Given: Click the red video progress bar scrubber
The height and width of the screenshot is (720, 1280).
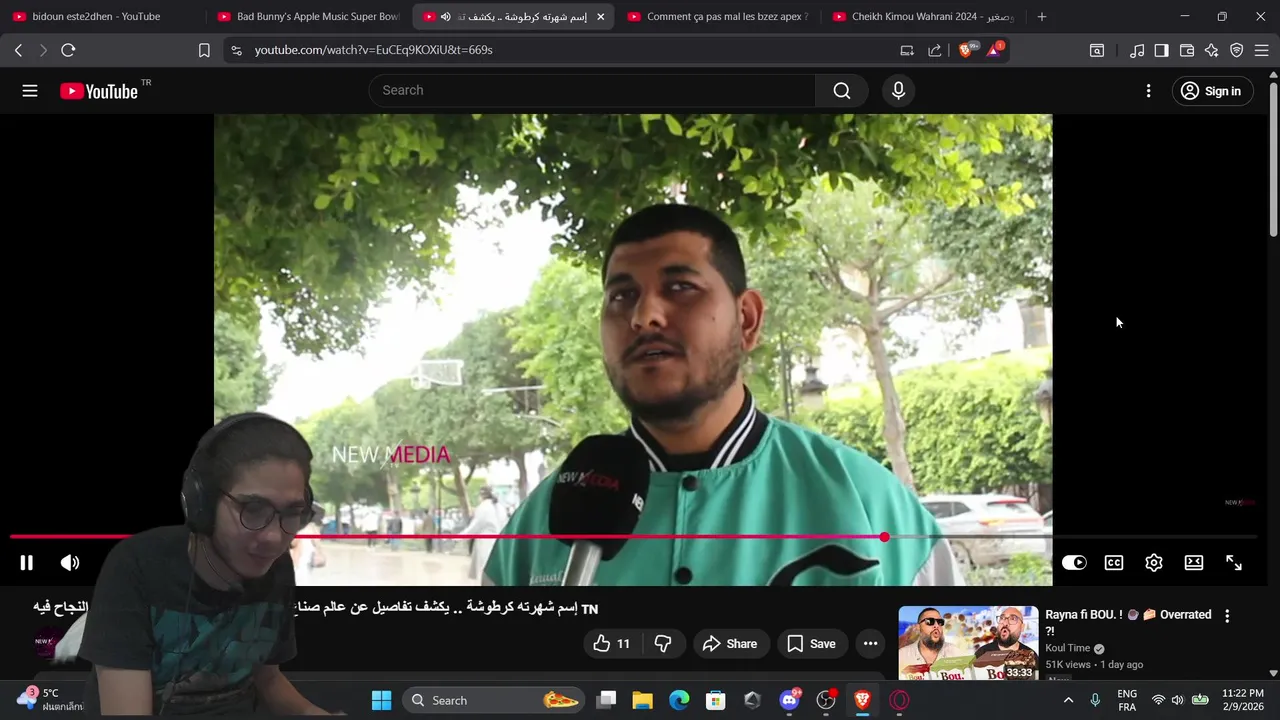Looking at the screenshot, I should (884, 537).
